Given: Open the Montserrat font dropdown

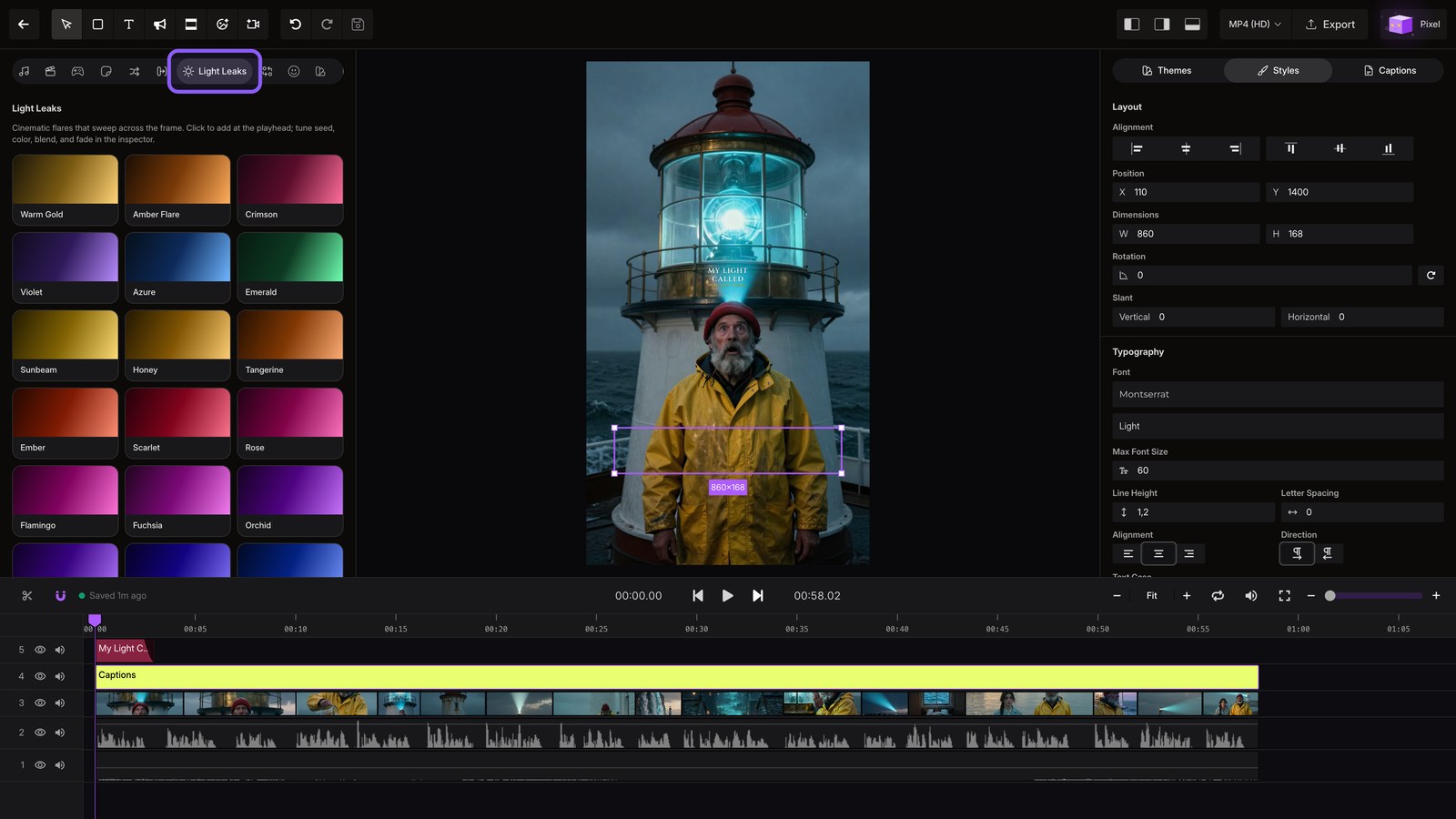Looking at the screenshot, I should [x=1278, y=394].
